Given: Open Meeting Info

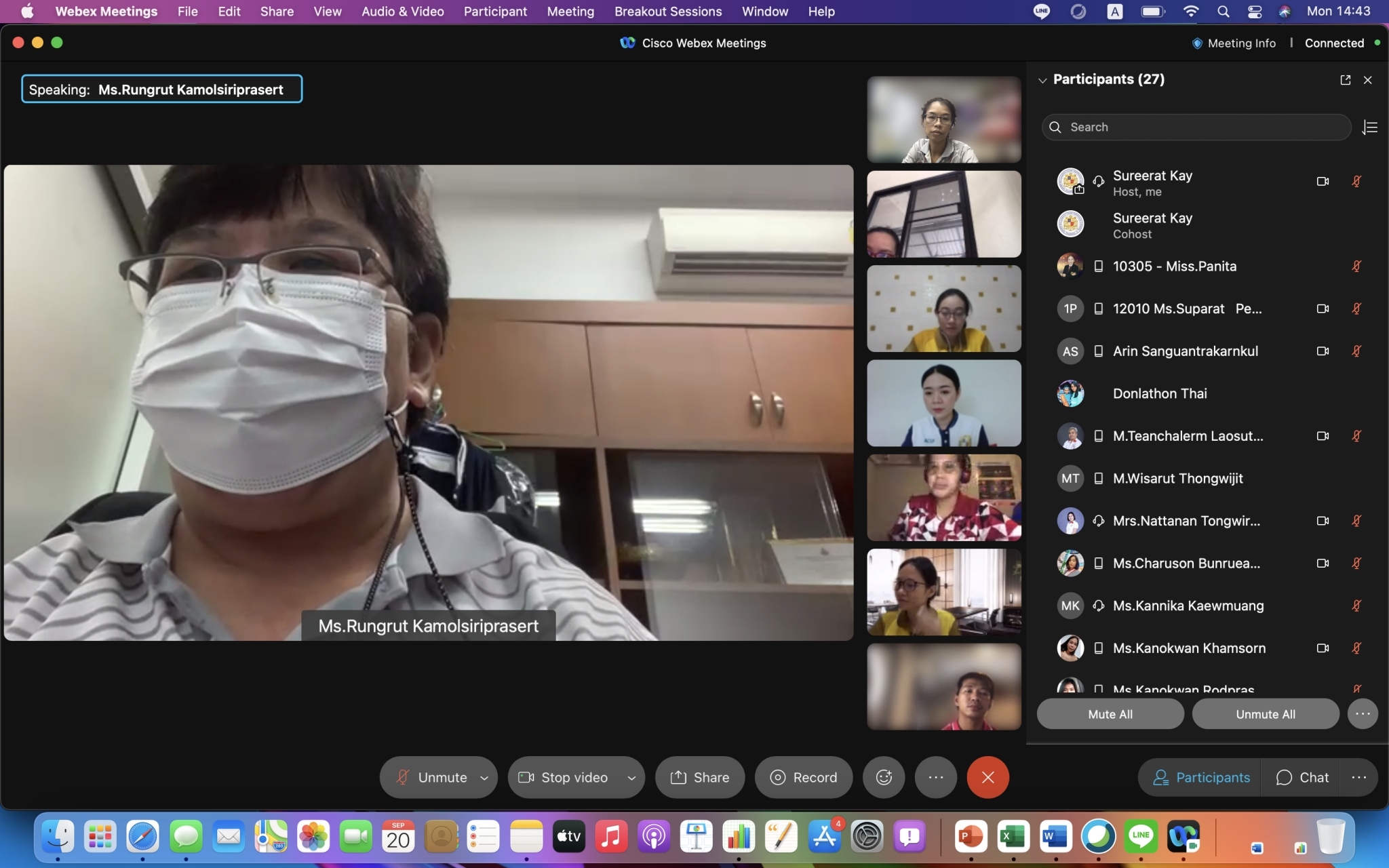Looking at the screenshot, I should click(x=1234, y=43).
